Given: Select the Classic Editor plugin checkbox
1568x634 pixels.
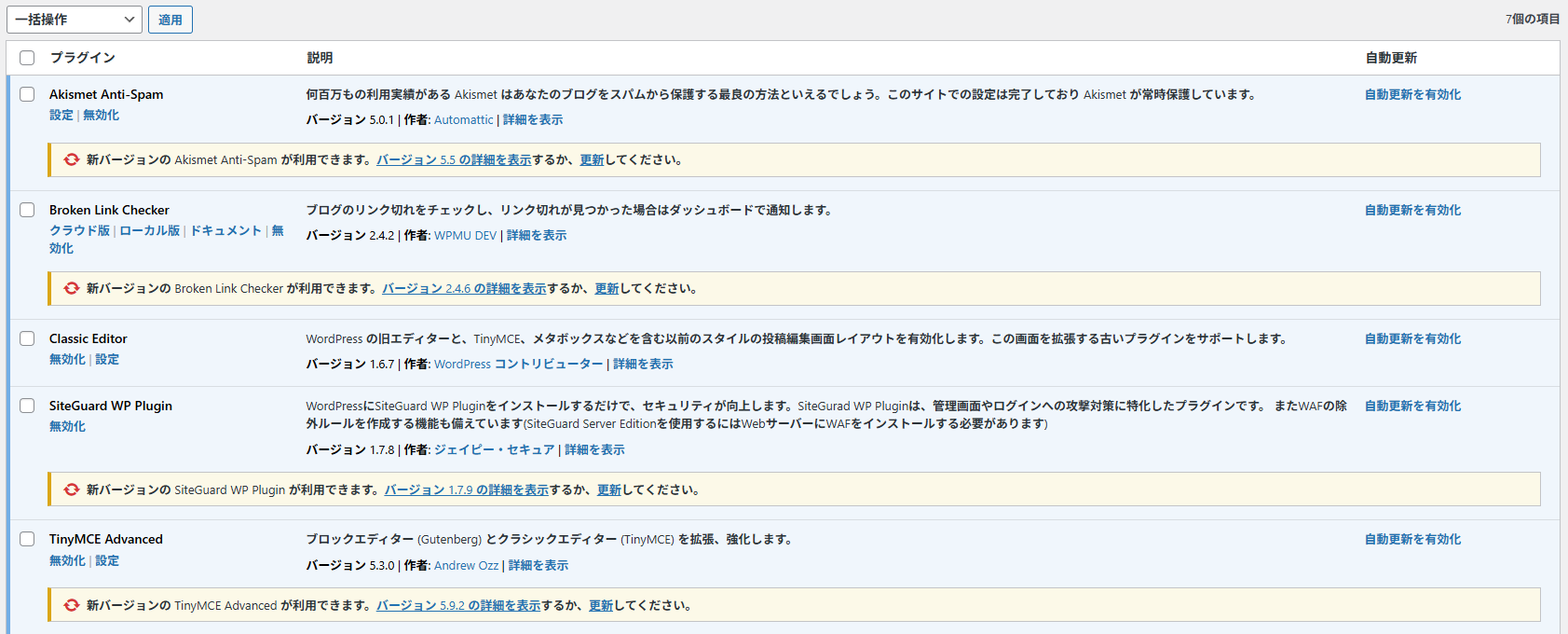Looking at the screenshot, I should click(27, 338).
